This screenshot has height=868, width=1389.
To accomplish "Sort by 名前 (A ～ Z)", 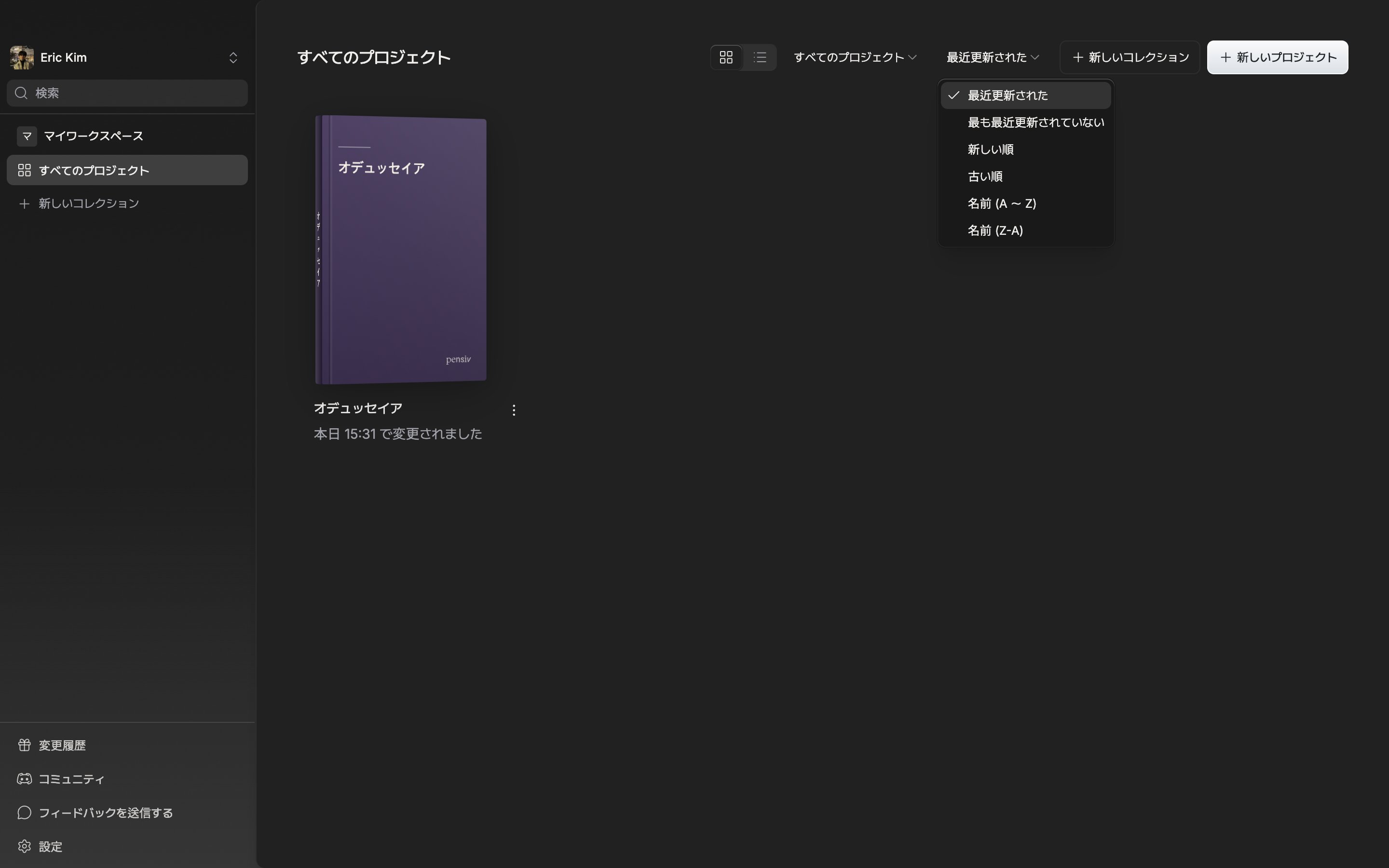I will click(x=1026, y=203).
